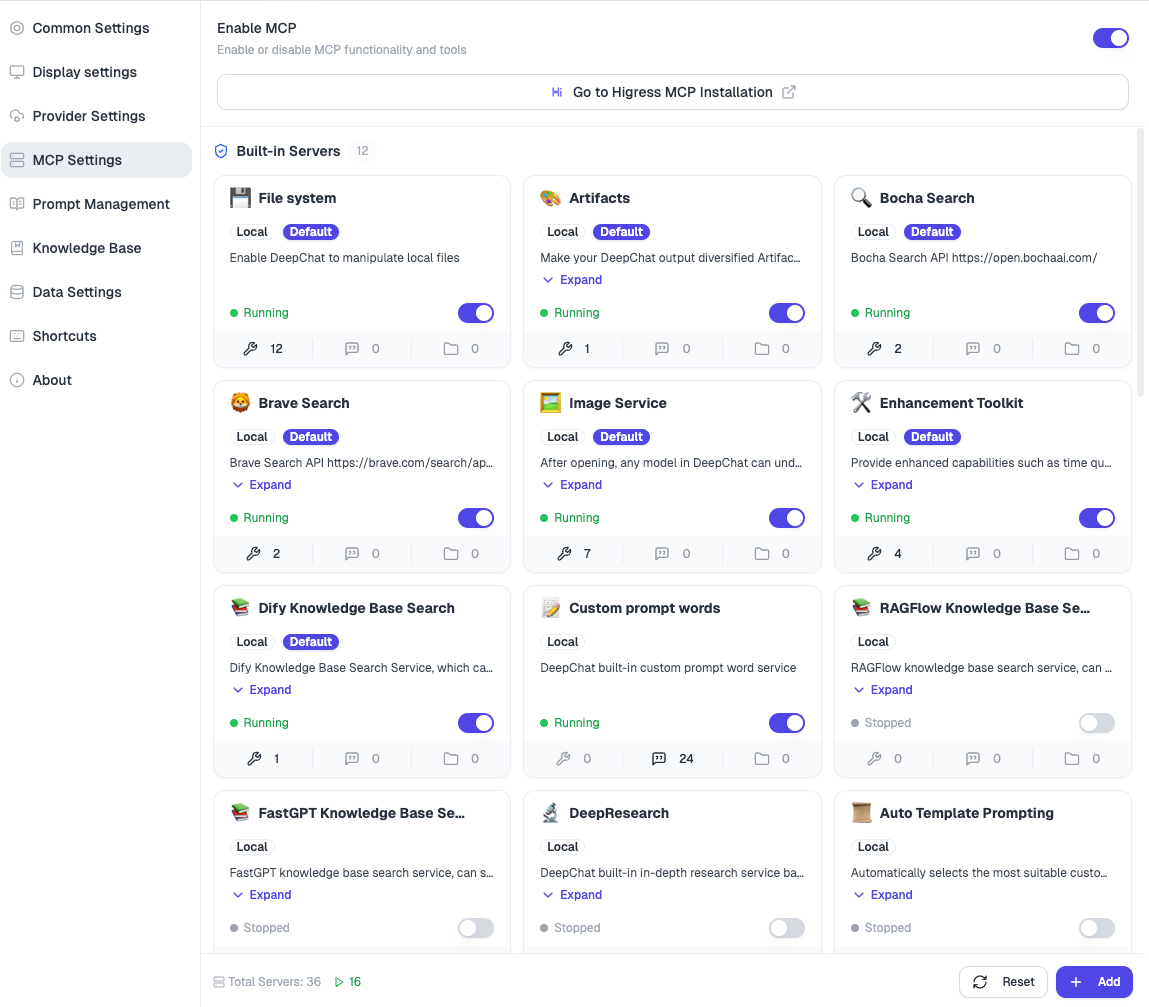Click the Reset button

coord(1003,982)
